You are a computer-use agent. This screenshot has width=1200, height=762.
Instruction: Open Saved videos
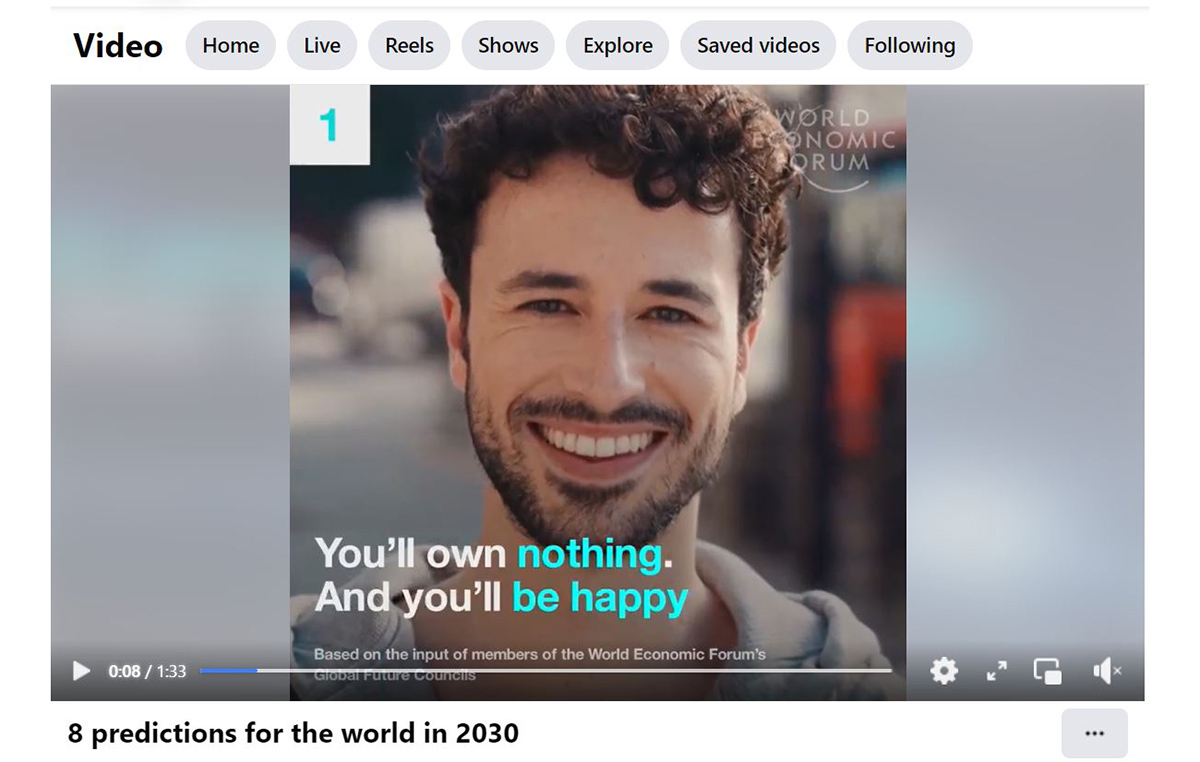coord(758,45)
